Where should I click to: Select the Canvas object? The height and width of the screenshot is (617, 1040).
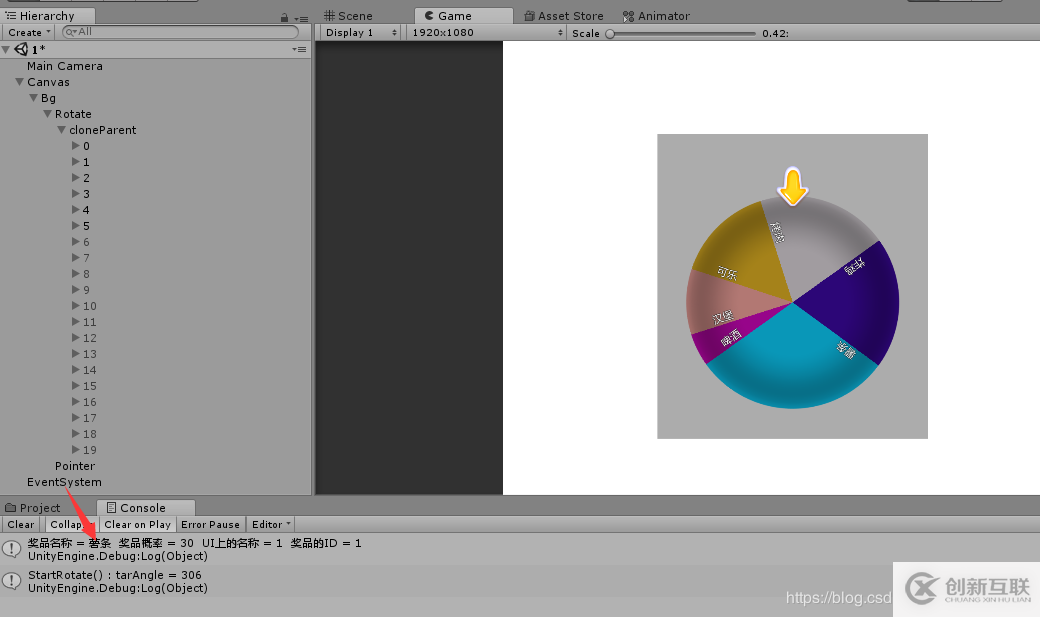tap(48, 82)
